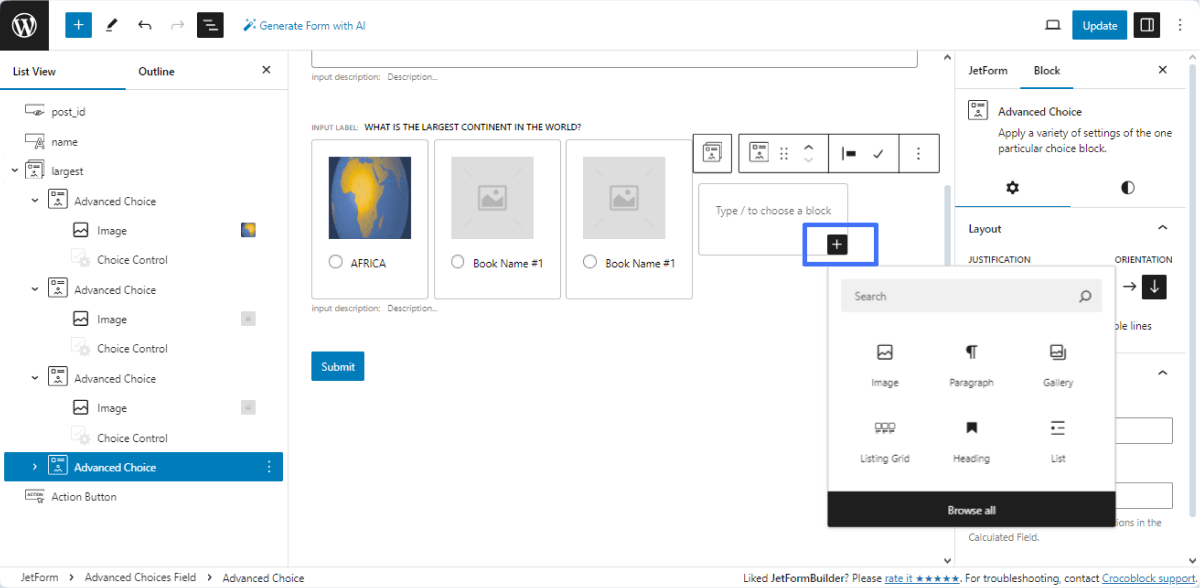Viewport: 1200px width, 588px height.
Task: Collapse the largest tree item
Action: (x=14, y=171)
